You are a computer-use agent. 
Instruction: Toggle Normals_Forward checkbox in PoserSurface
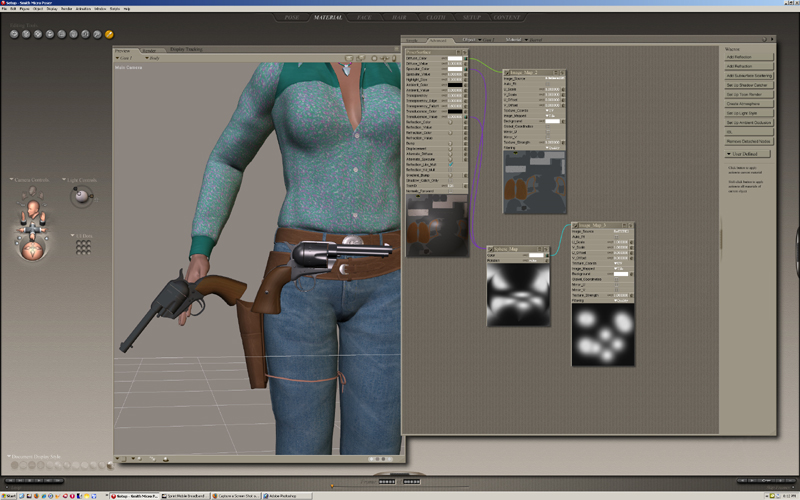[450, 191]
